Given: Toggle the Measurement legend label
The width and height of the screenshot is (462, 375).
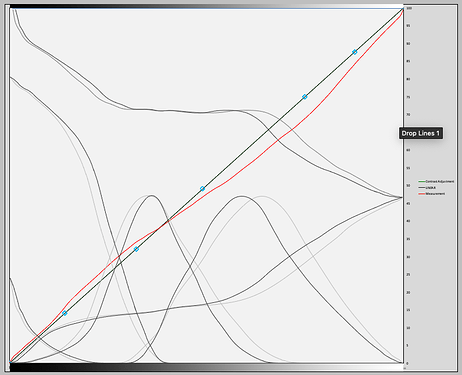Looking at the screenshot, I should (x=435, y=194).
